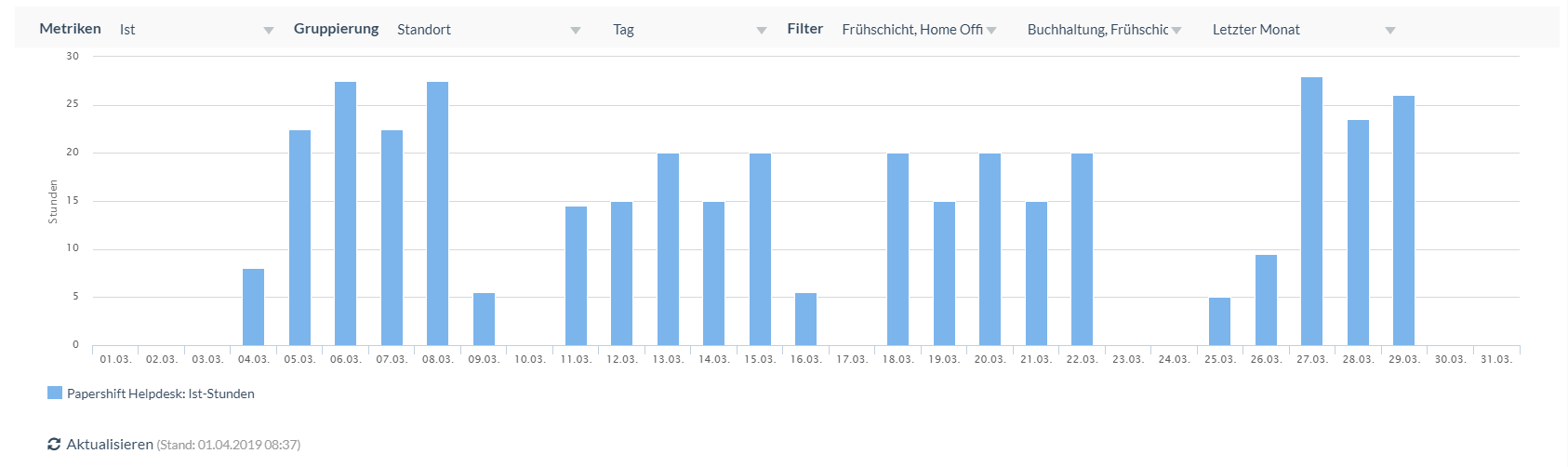This screenshot has width=1568, height=467.
Task: Click the small bar for 16.03.
Action: pos(805,319)
